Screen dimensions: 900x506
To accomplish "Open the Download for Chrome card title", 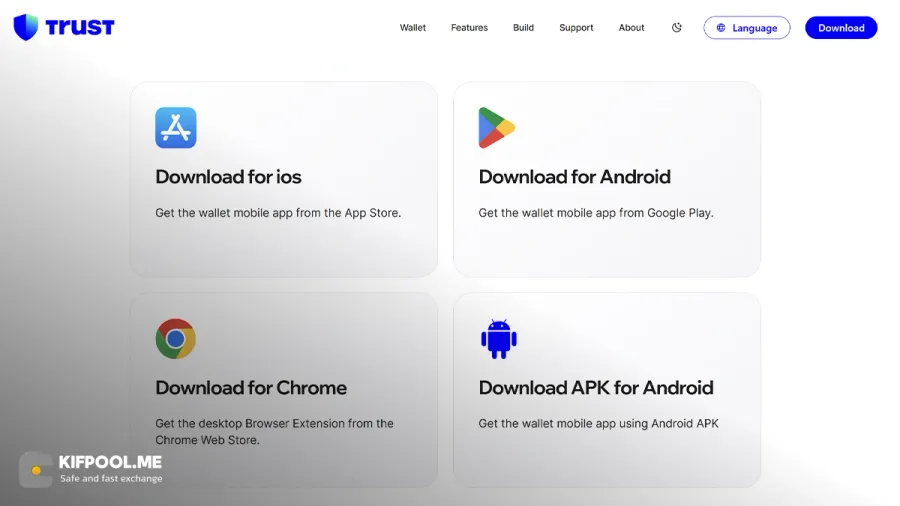I will point(251,388).
